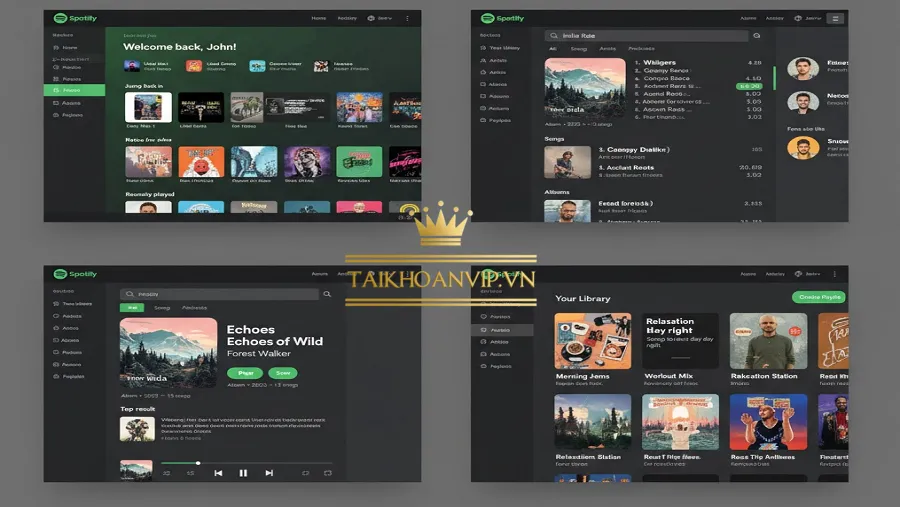Click the playback progress slider in Echoes of Wild window
Image resolution: width=900 pixels, height=507 pixels.
pyautogui.click(x=246, y=463)
